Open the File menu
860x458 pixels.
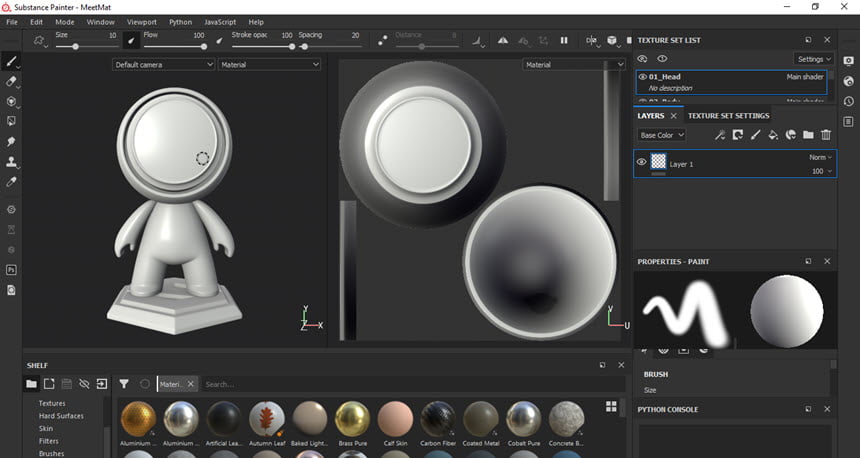tap(12, 22)
